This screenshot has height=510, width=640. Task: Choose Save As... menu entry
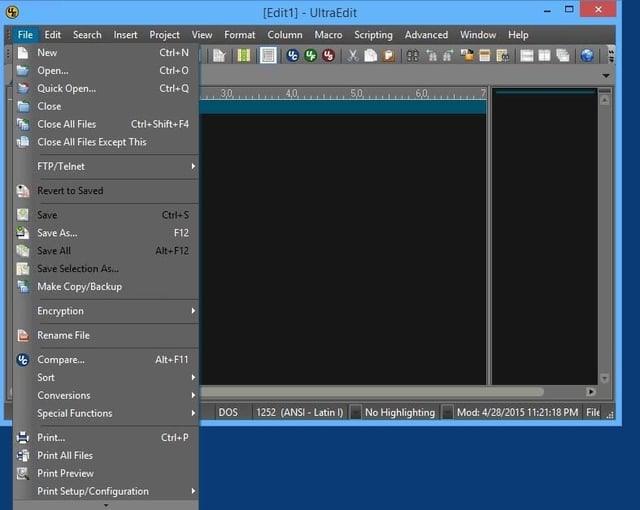106,233
